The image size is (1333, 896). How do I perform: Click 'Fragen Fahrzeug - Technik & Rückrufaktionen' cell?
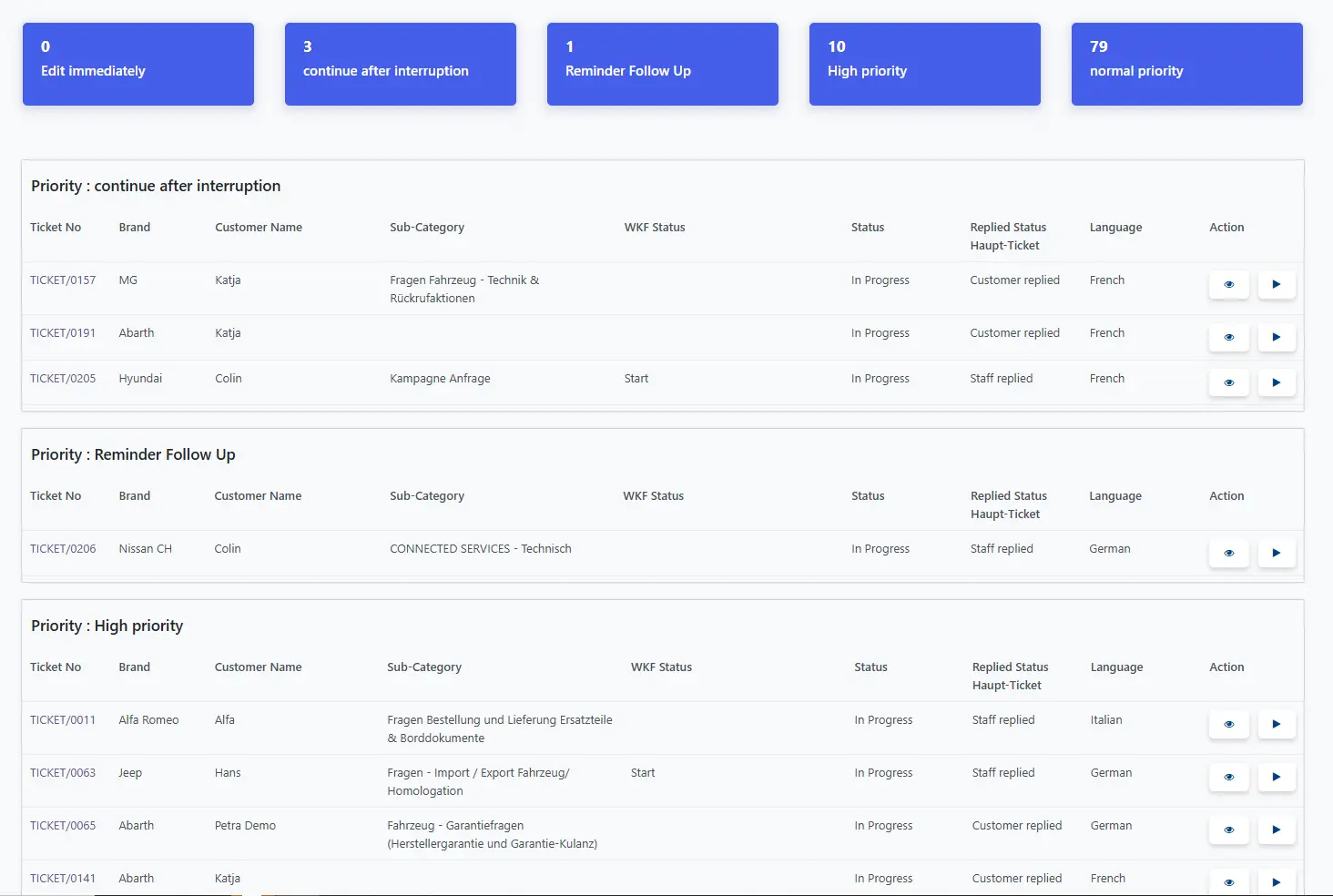tap(464, 290)
